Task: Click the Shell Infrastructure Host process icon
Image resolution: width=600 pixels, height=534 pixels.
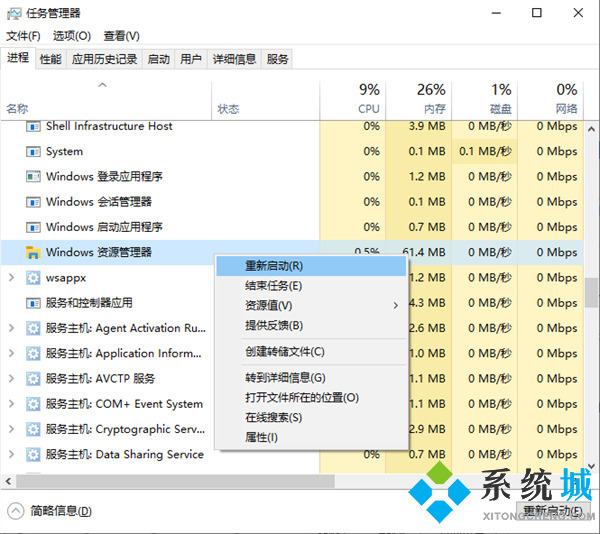Action: [33, 126]
